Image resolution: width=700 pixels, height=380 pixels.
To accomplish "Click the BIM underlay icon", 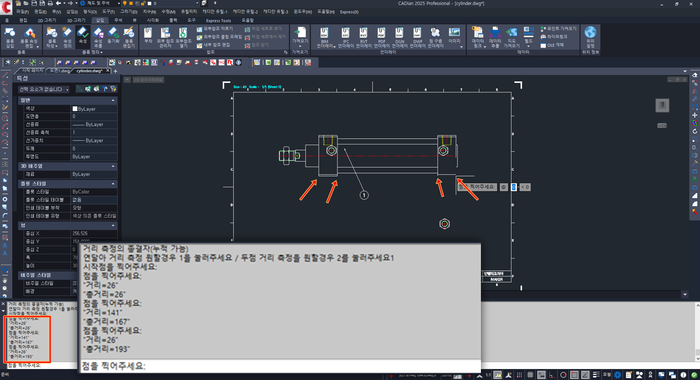I will point(324,38).
